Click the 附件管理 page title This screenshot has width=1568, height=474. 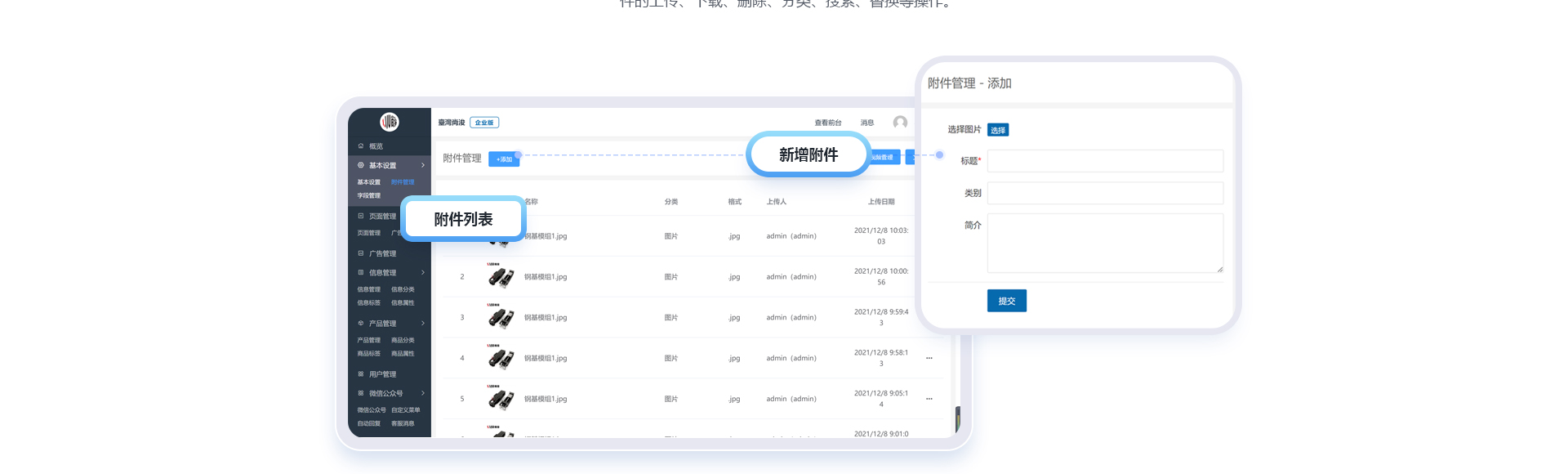click(x=462, y=159)
